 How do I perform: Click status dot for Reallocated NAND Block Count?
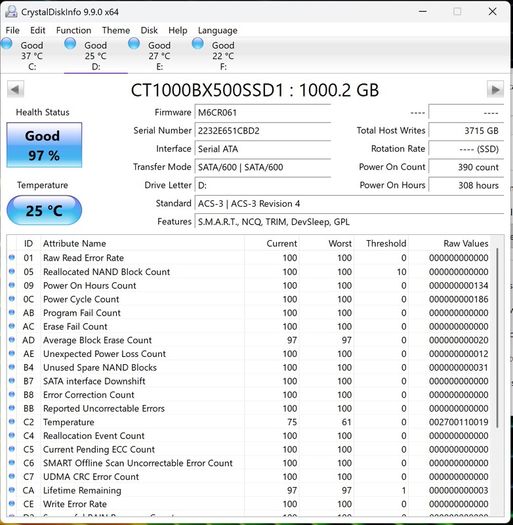[12, 271]
